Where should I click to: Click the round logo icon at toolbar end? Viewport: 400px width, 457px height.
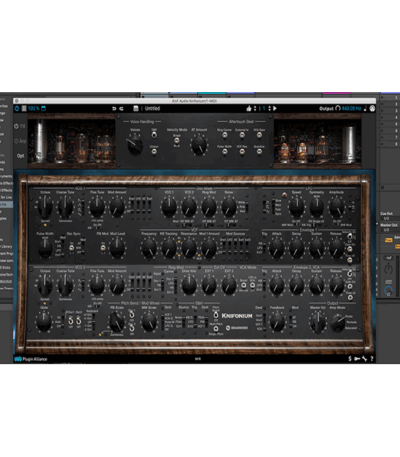pos(372,108)
